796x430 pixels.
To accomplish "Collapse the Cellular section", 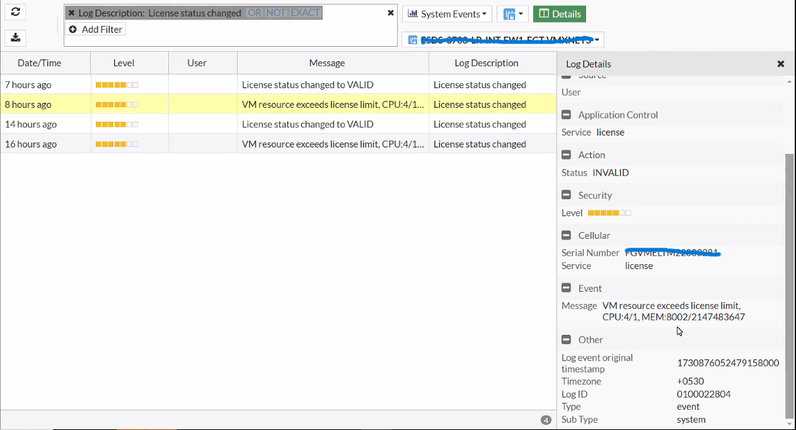I will pyautogui.click(x=566, y=235).
